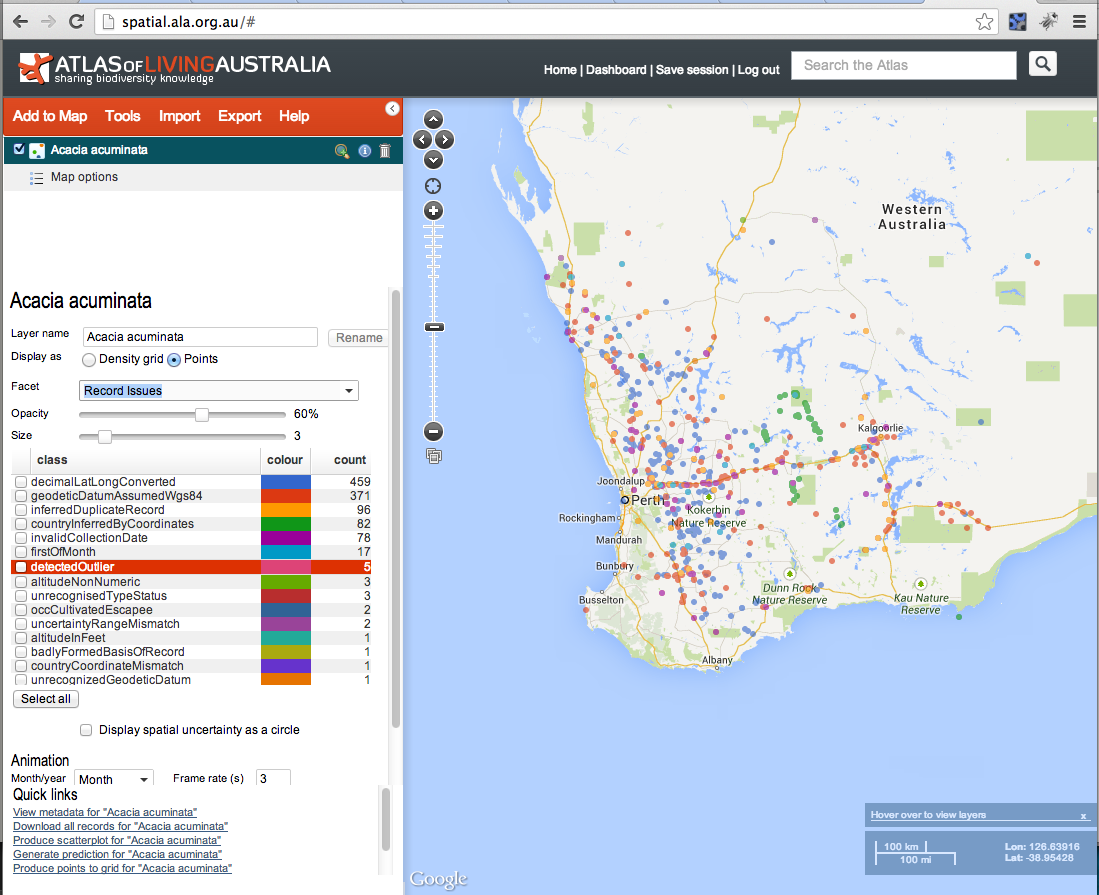Image resolution: width=1099 pixels, height=895 pixels.
Task: Tick the decimalLatLongConverted class checkbox
Action: [21, 482]
